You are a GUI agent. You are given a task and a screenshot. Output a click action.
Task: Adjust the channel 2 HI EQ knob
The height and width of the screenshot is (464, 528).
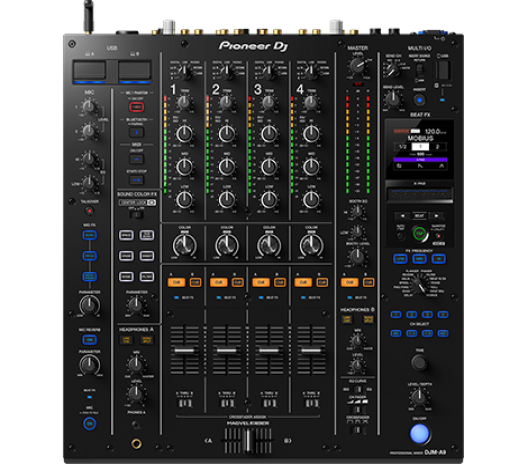pos(227,134)
